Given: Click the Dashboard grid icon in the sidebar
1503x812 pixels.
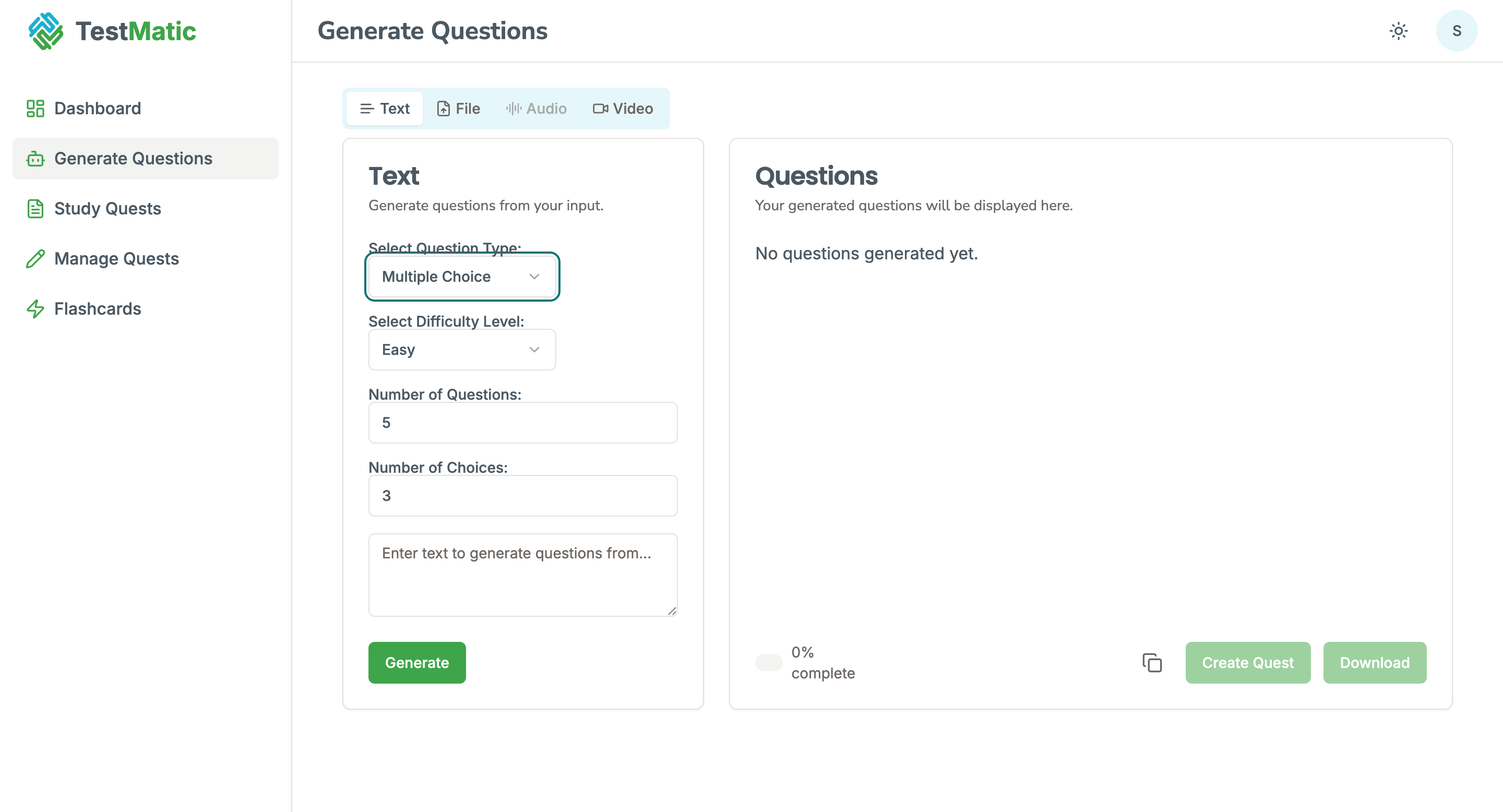Looking at the screenshot, I should click(x=35, y=109).
